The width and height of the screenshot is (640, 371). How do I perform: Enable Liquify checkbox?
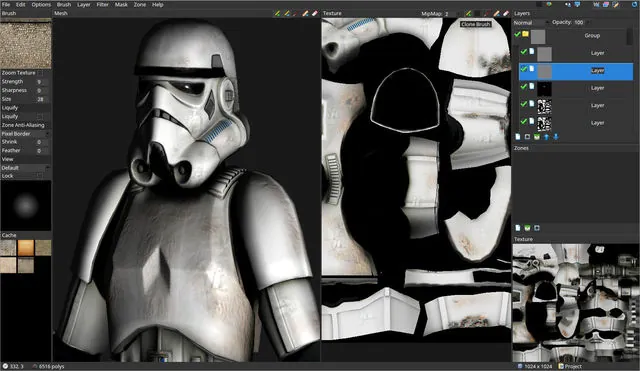[x=40, y=117]
